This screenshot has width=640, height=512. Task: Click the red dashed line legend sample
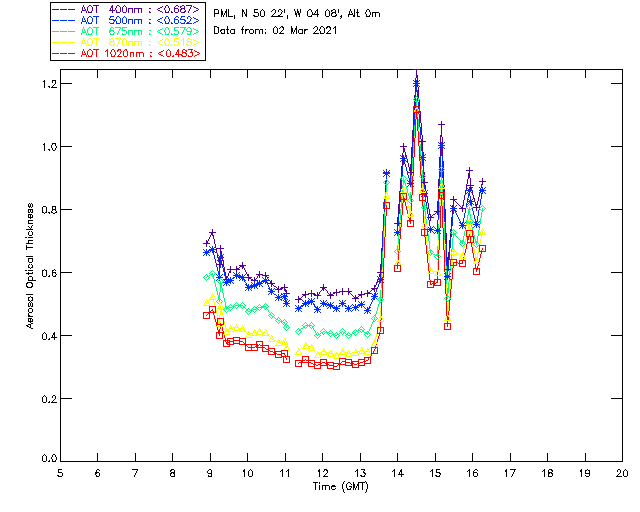(64, 53)
